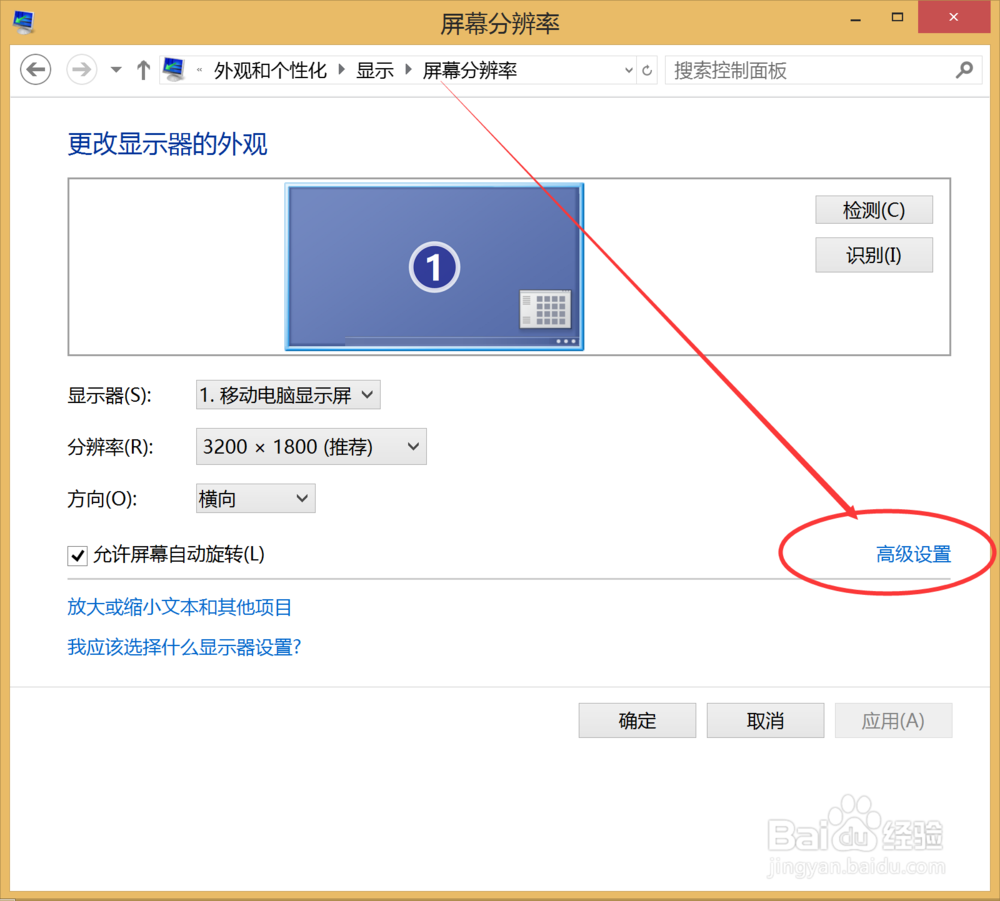This screenshot has width=1000, height=901.
Task: Click the 我应该选择什么显示器设置 help link
Action: [184, 647]
